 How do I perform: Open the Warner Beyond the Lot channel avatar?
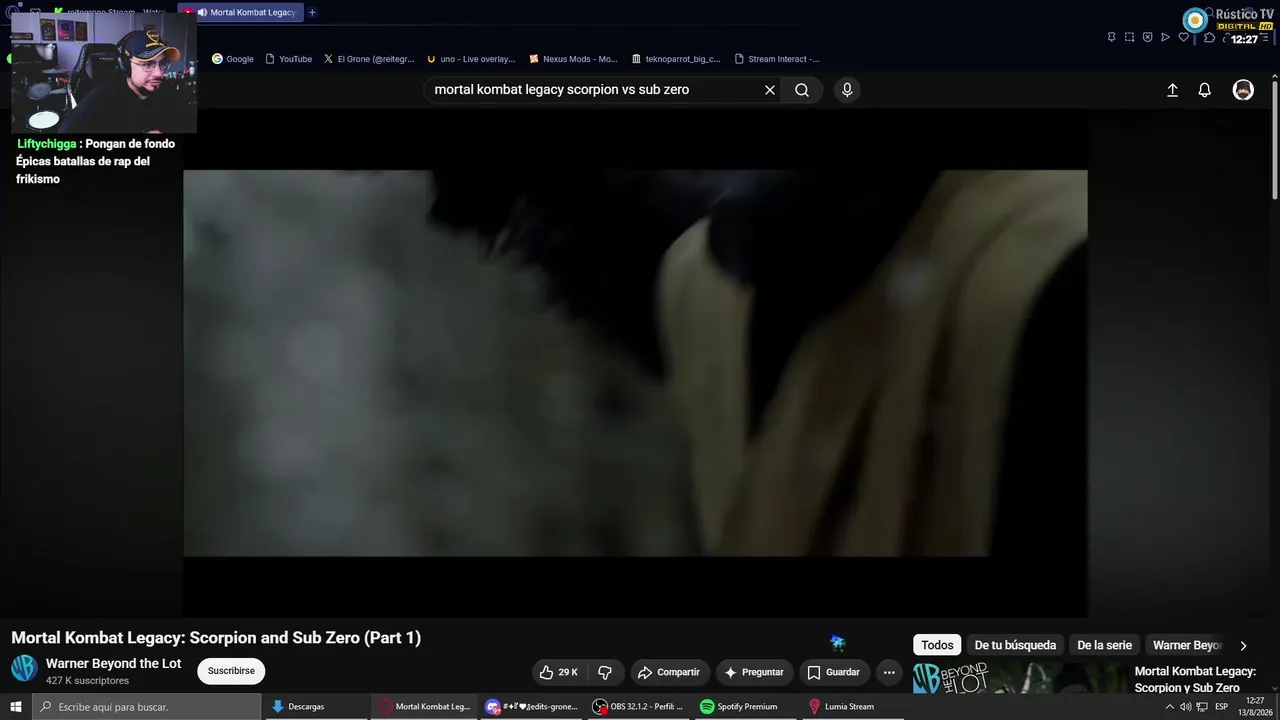pos(24,669)
